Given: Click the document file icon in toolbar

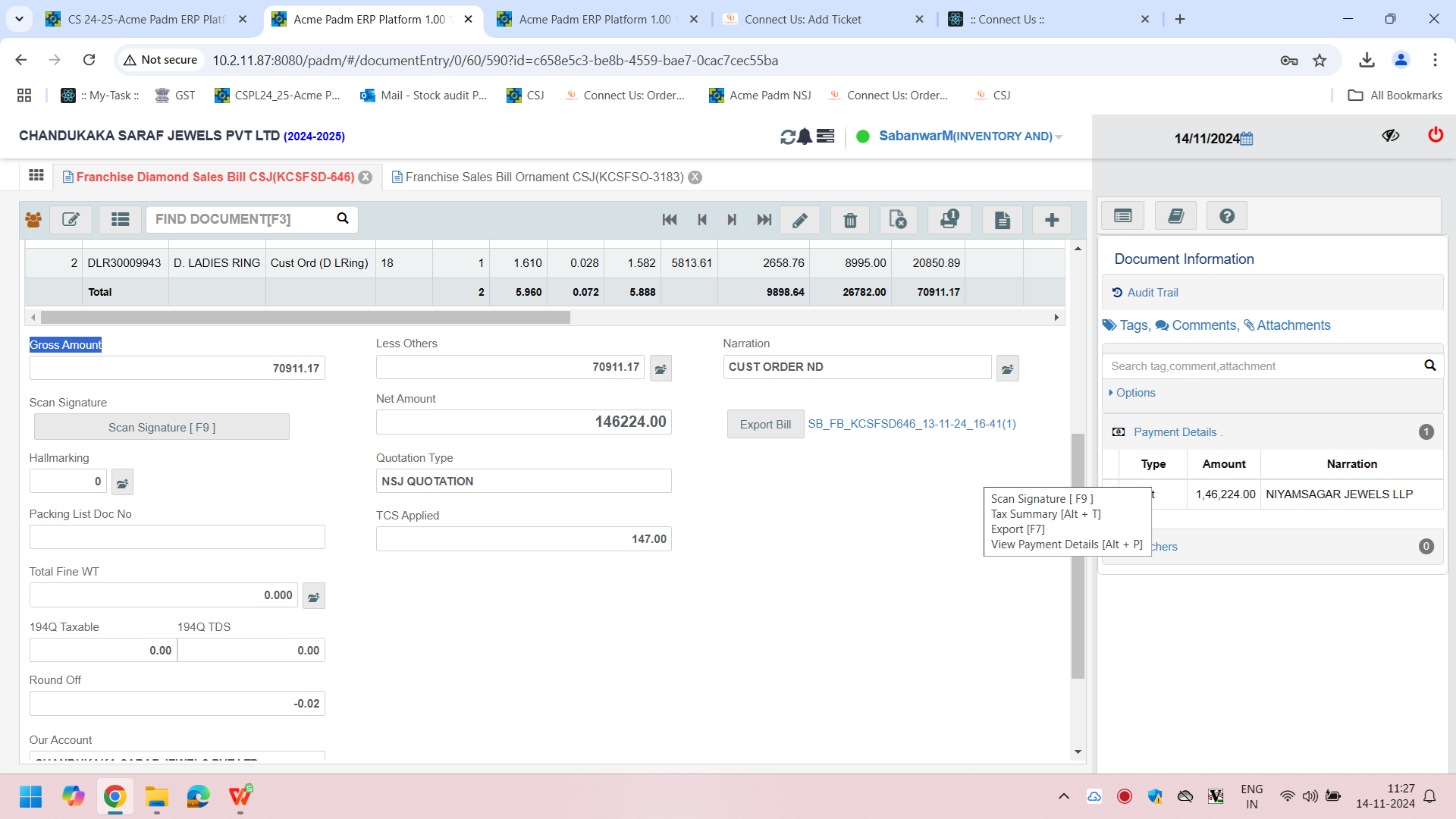Looking at the screenshot, I should coord(1003,221).
